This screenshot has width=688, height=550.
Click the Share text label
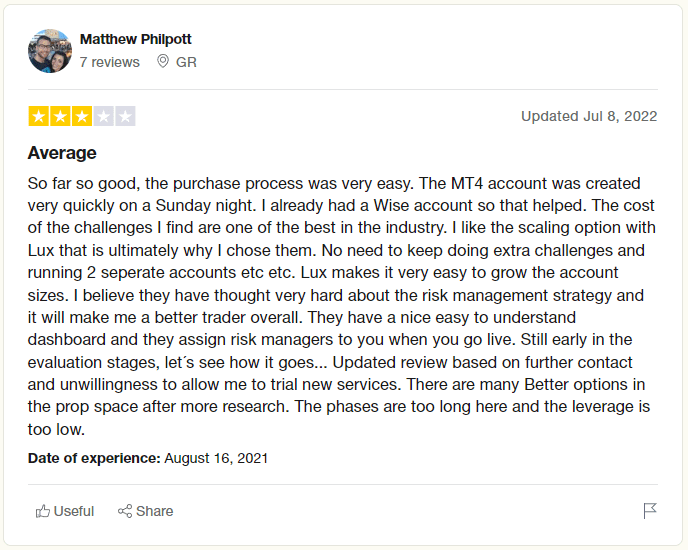click(x=154, y=511)
